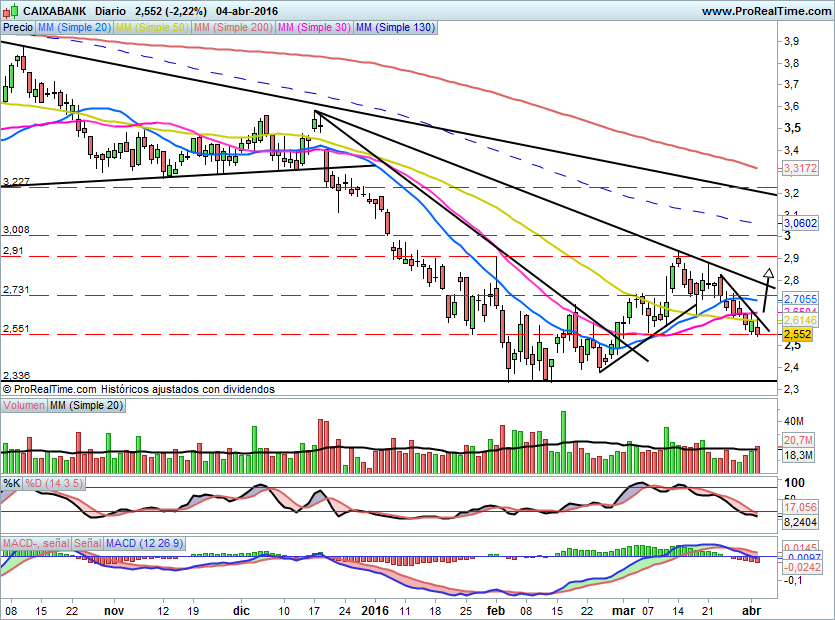Open the MM (Simple 20) blue moving average label

[x=74, y=27]
